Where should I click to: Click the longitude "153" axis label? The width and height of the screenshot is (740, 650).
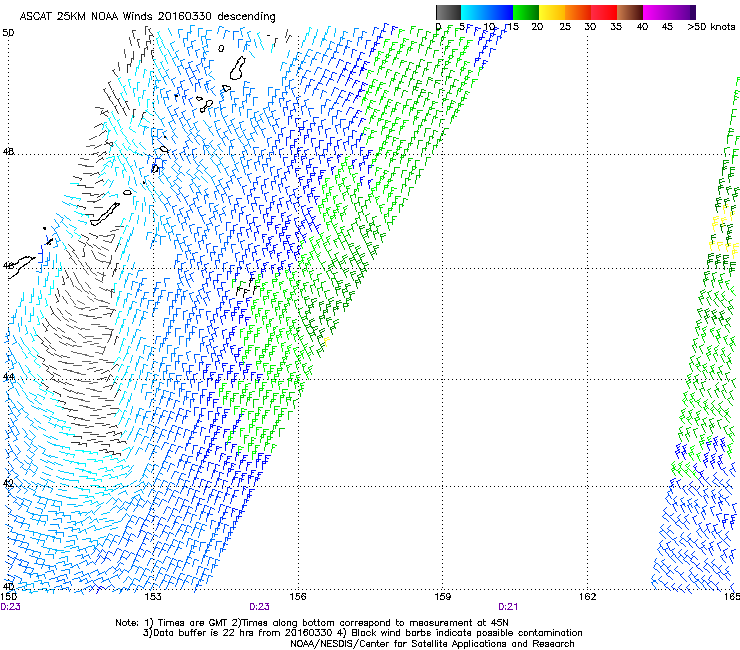point(153,597)
